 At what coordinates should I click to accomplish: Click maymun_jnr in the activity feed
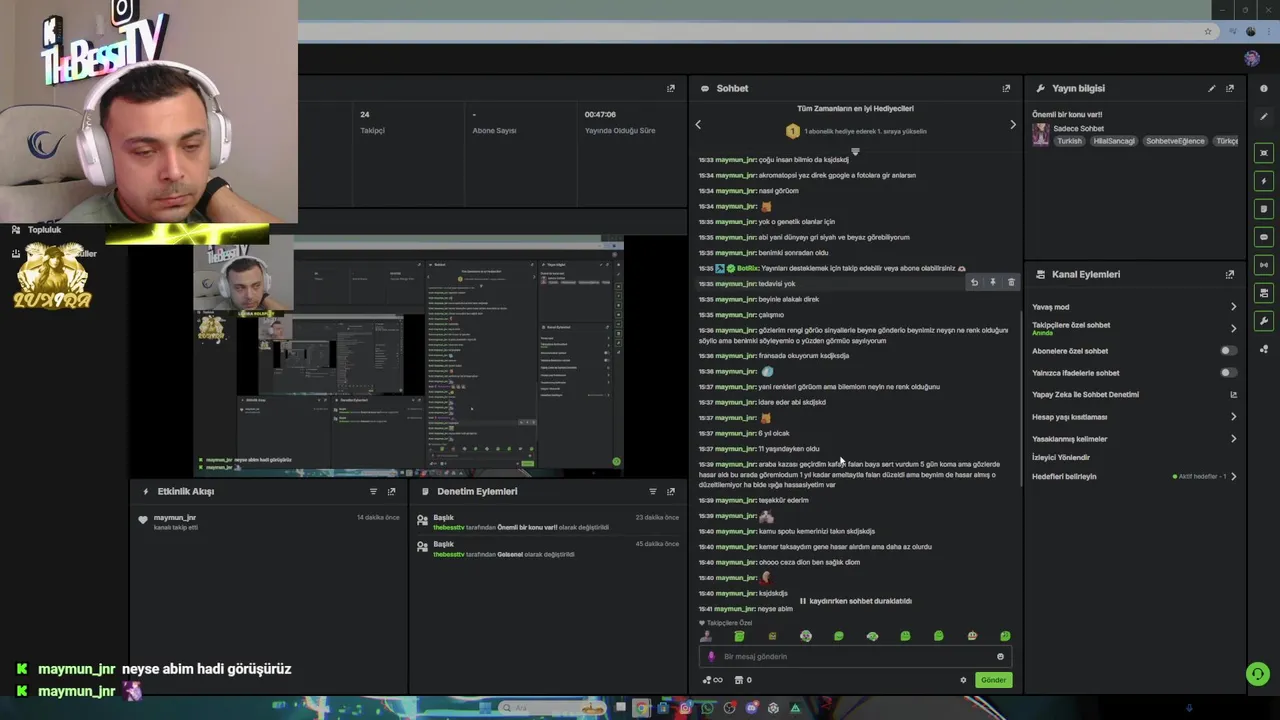tap(175, 518)
